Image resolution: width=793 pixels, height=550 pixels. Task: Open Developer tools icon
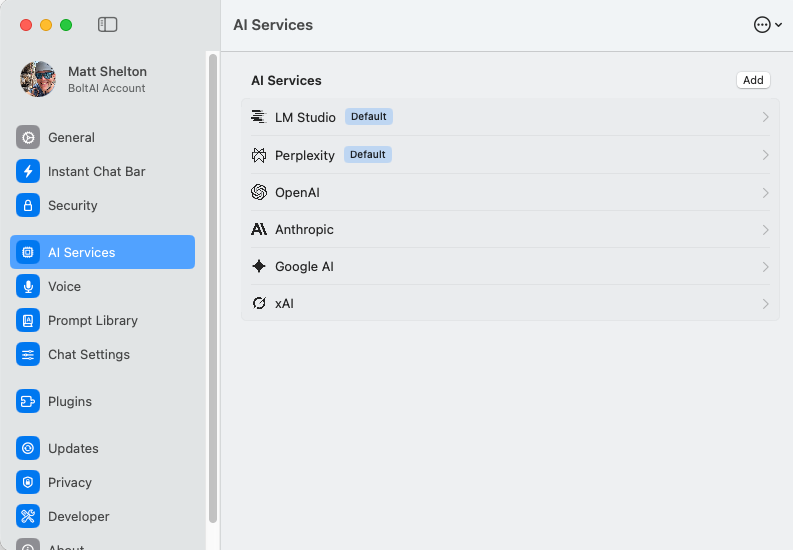click(x=28, y=516)
